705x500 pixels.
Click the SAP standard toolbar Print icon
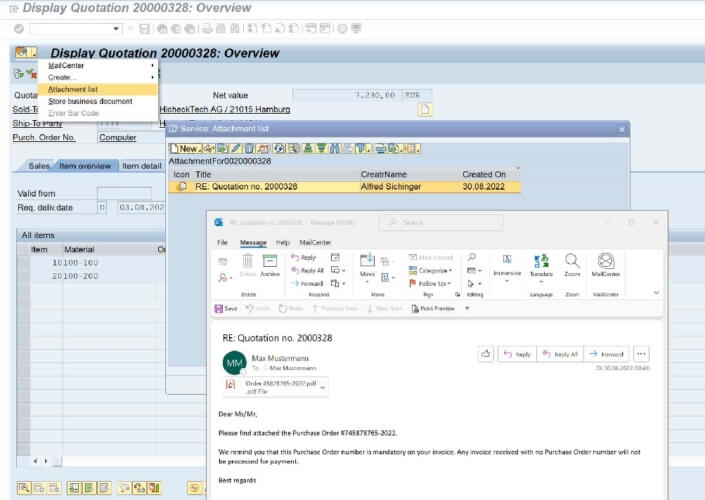207,29
